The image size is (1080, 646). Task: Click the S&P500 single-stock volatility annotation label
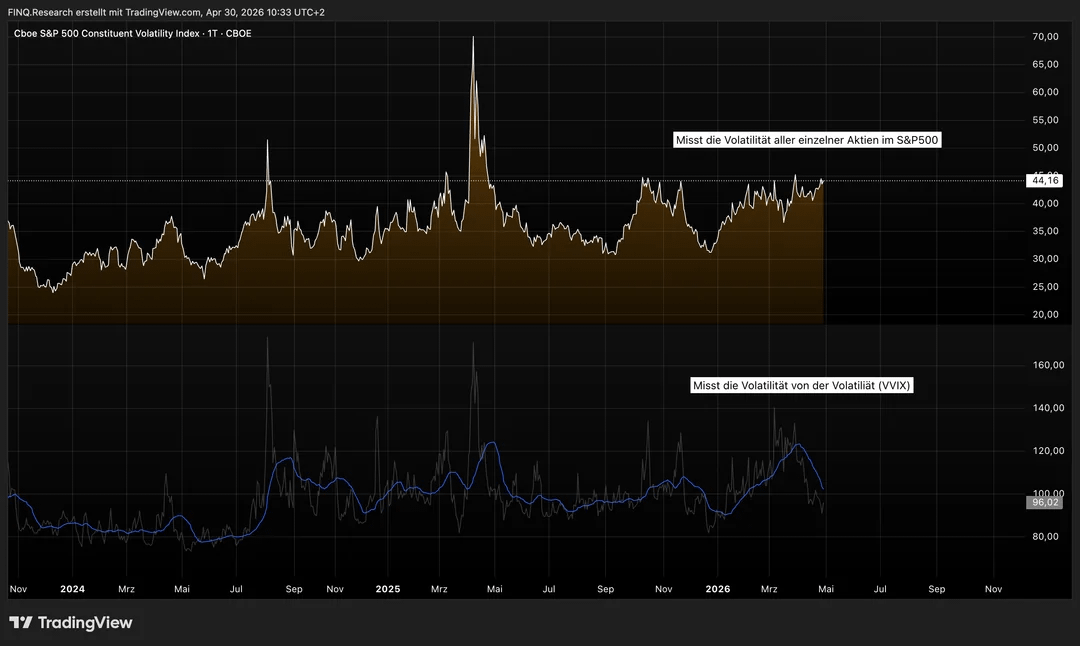(807, 141)
